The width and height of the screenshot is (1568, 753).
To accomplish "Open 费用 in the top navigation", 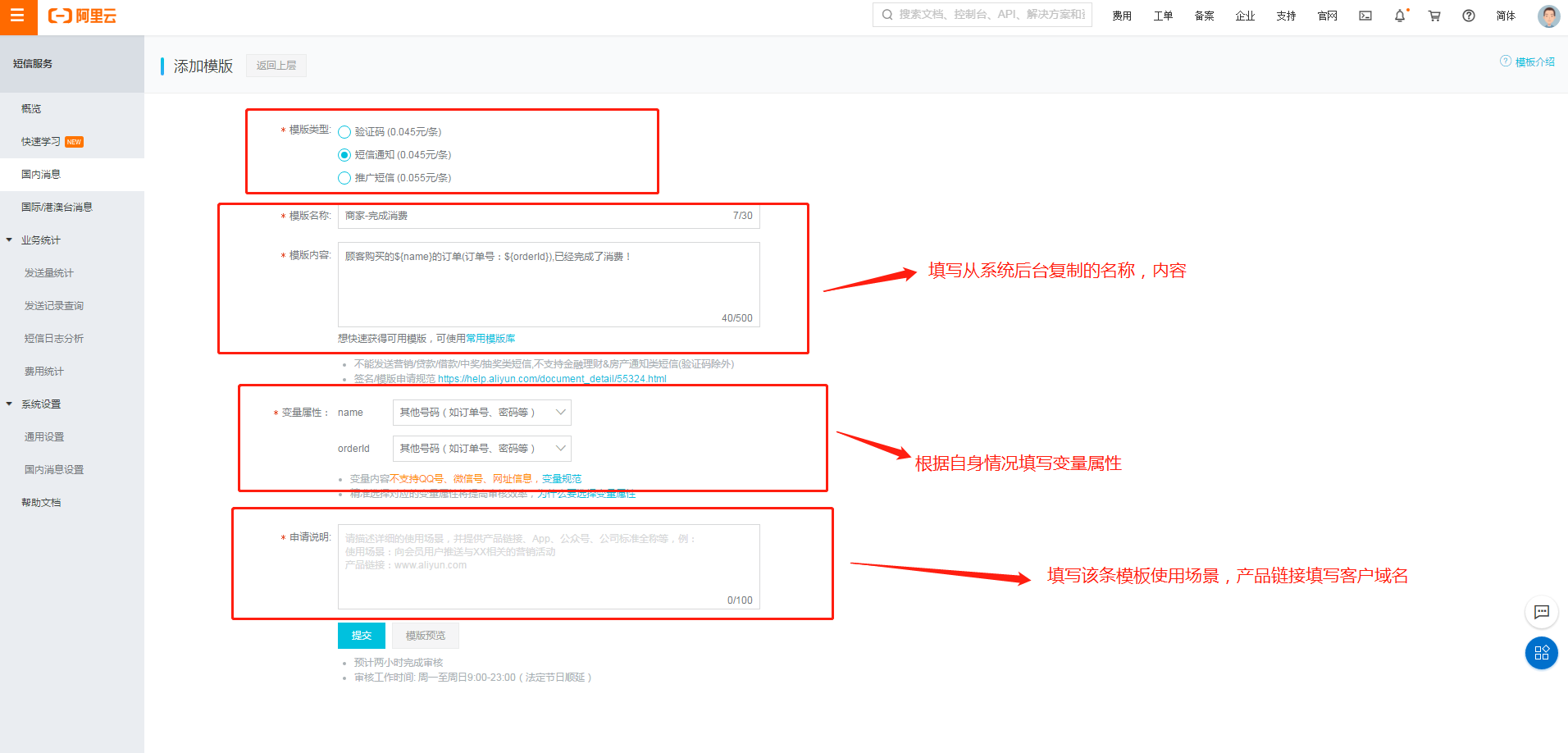I will [x=1122, y=16].
